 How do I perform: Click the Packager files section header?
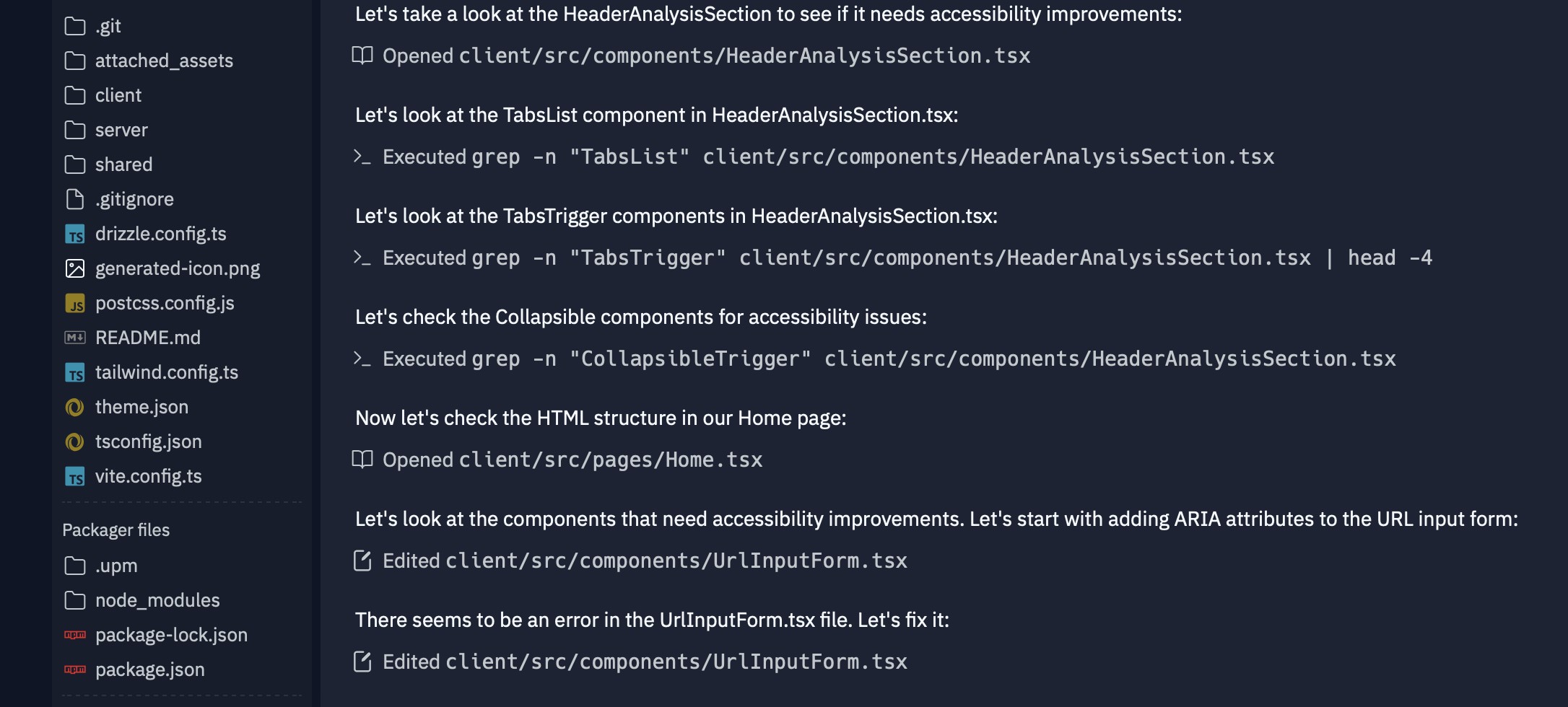pyautogui.click(x=116, y=530)
